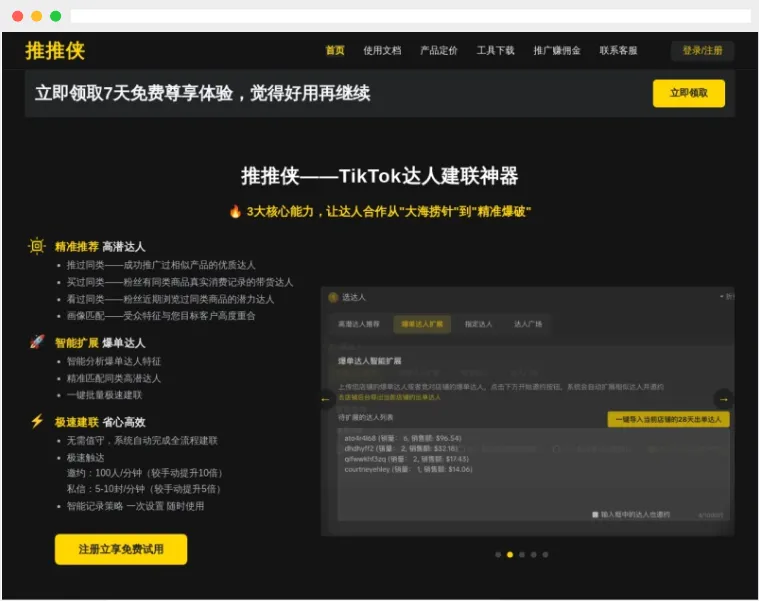Click the dhdhyff2 row in list
Viewport: 759px width, 601px height.
pos(401,449)
